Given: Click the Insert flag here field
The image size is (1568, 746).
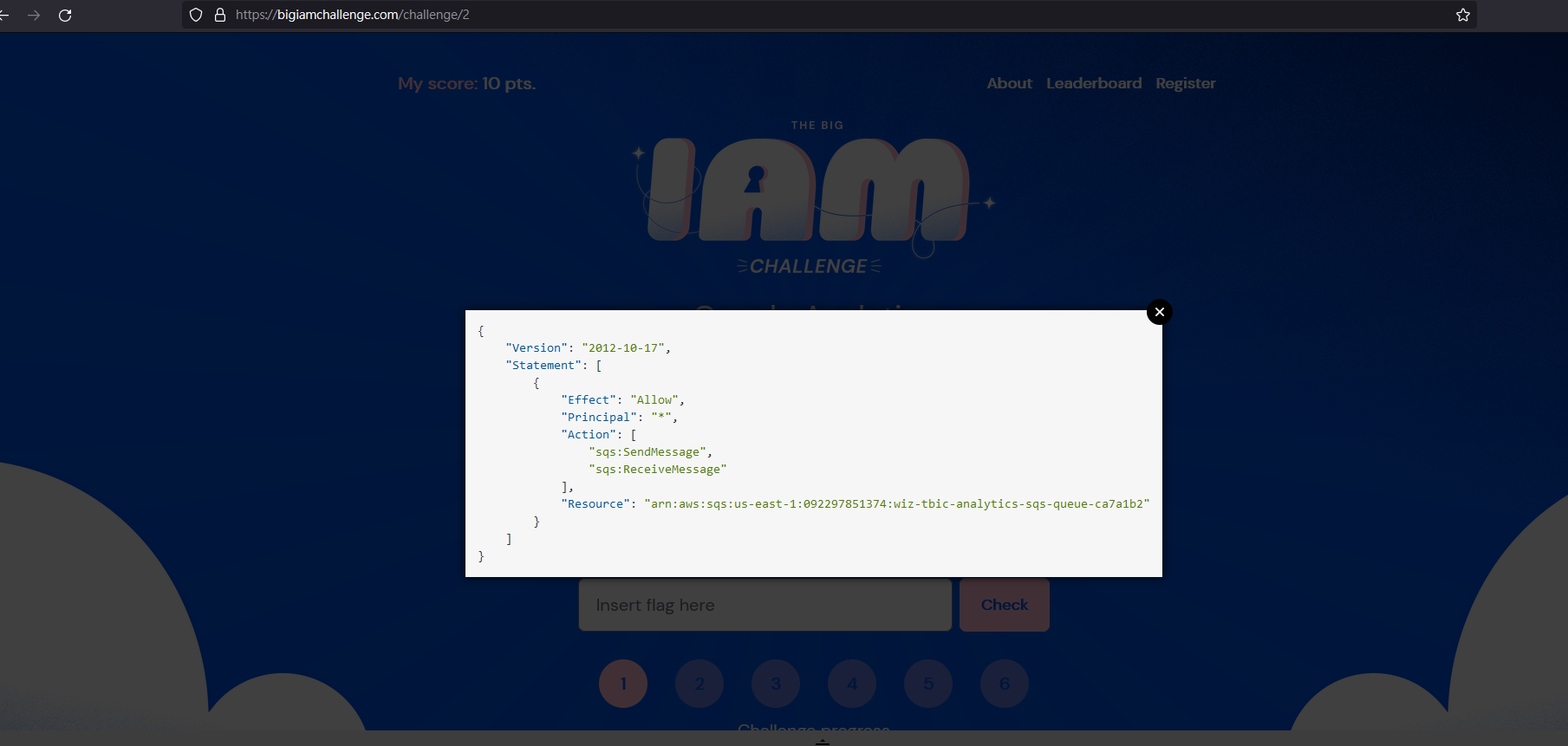Looking at the screenshot, I should [765, 605].
